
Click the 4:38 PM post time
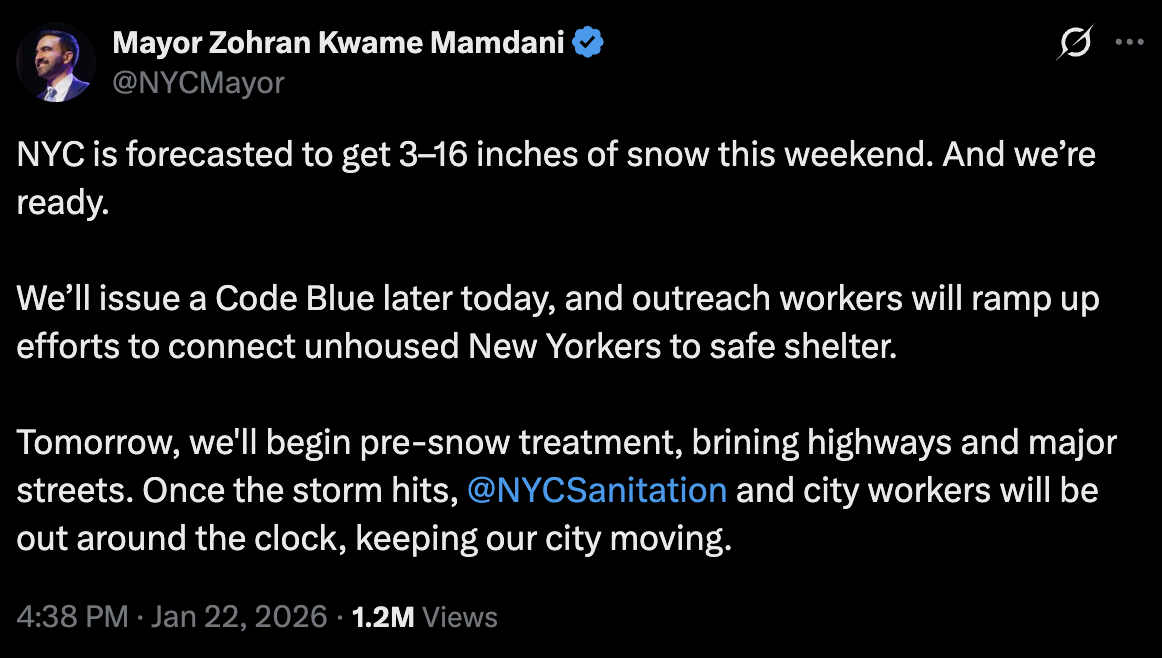coord(72,617)
